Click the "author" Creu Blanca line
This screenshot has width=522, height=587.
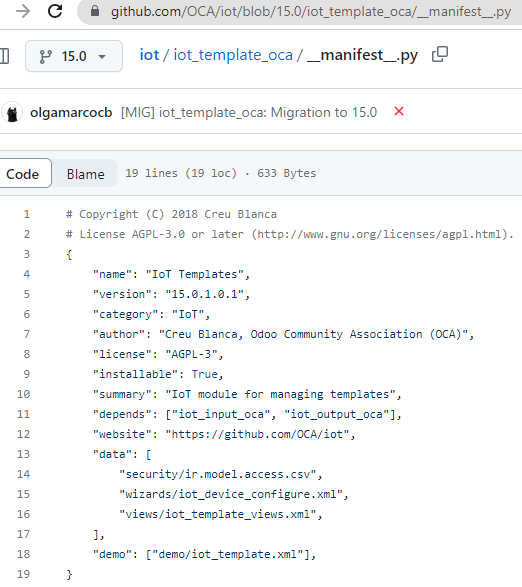click(283, 334)
